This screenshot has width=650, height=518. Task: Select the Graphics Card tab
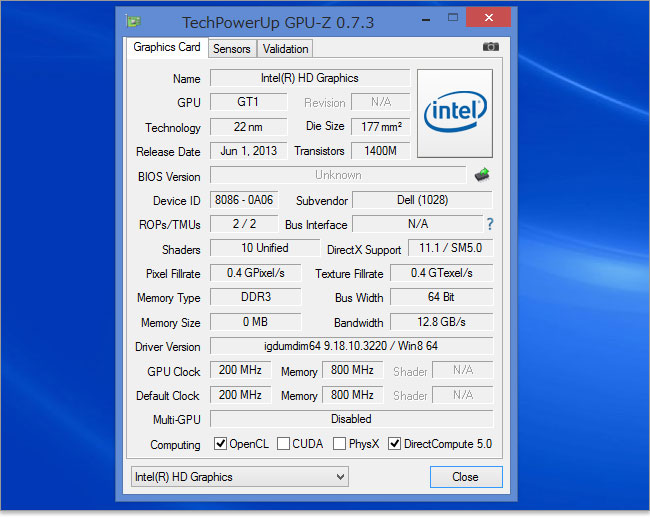pos(167,47)
